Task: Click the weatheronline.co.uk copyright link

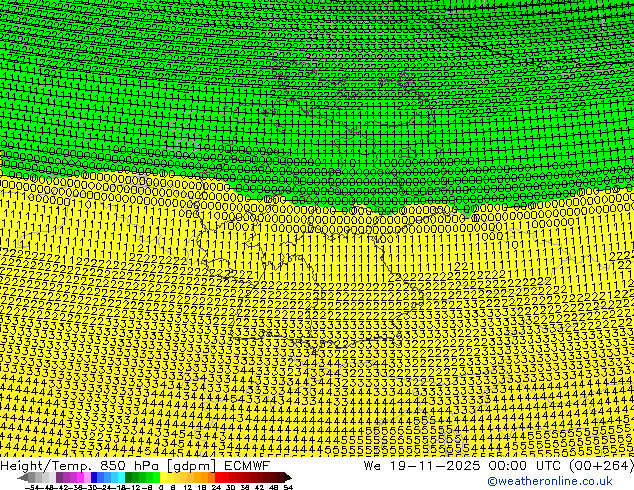Action: [x=550, y=481]
